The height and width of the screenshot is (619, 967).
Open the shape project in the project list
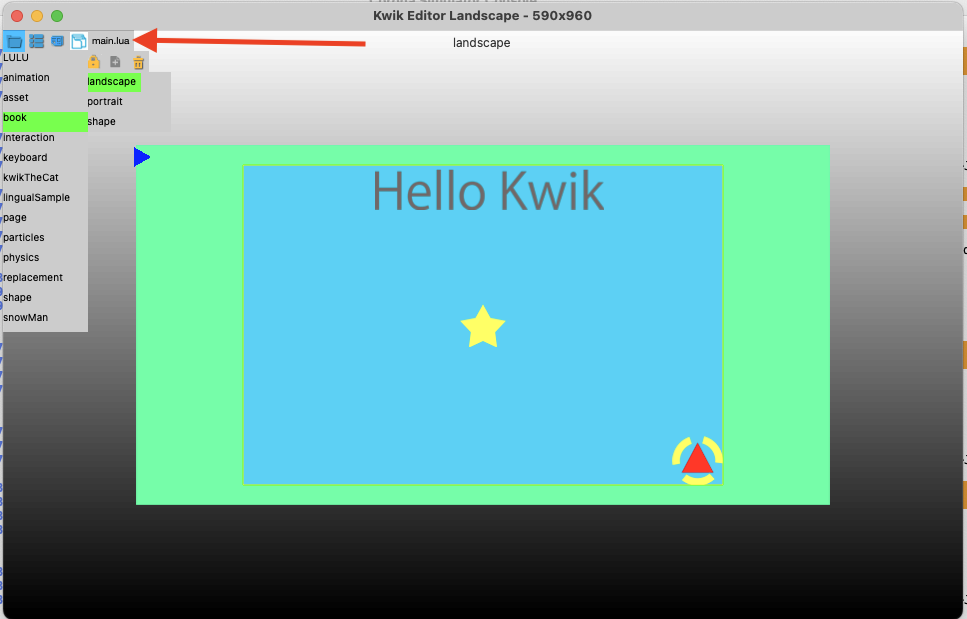click(17, 298)
